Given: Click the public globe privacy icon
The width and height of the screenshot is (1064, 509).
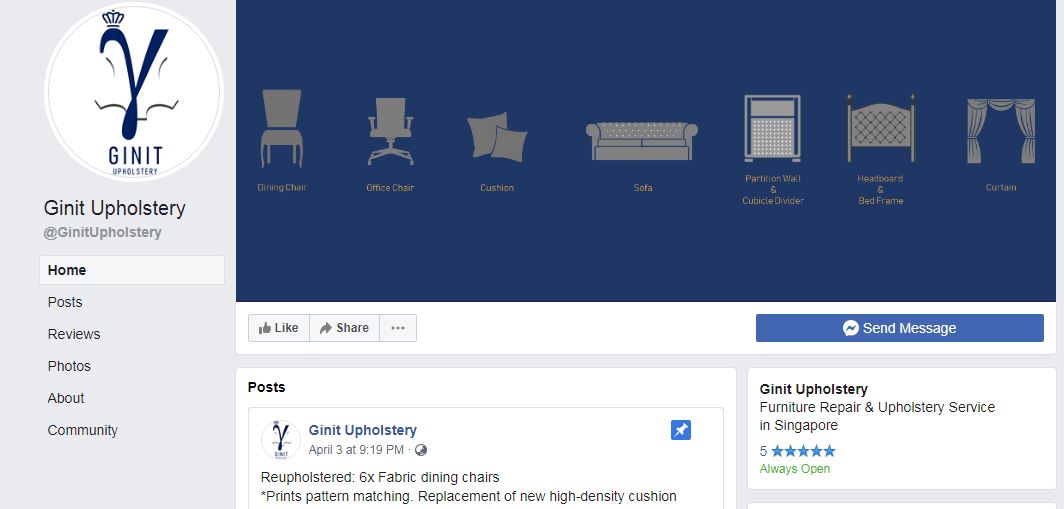Looking at the screenshot, I should (421, 450).
